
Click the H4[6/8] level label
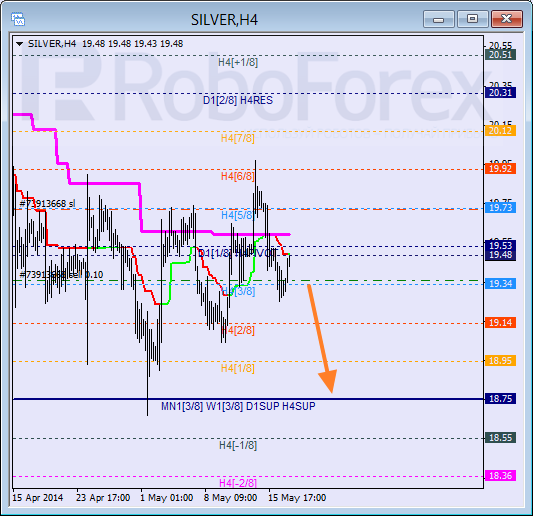(x=238, y=176)
